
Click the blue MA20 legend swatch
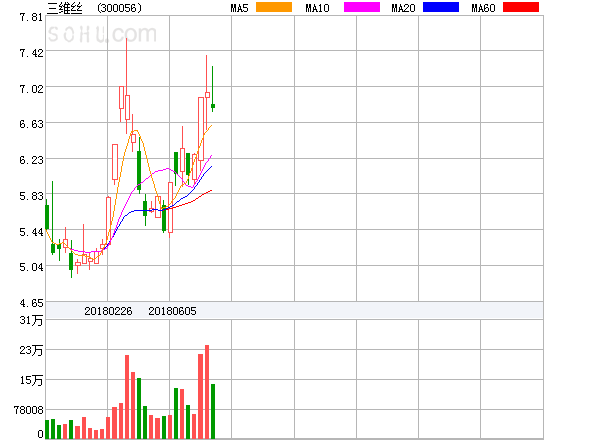[441, 7]
